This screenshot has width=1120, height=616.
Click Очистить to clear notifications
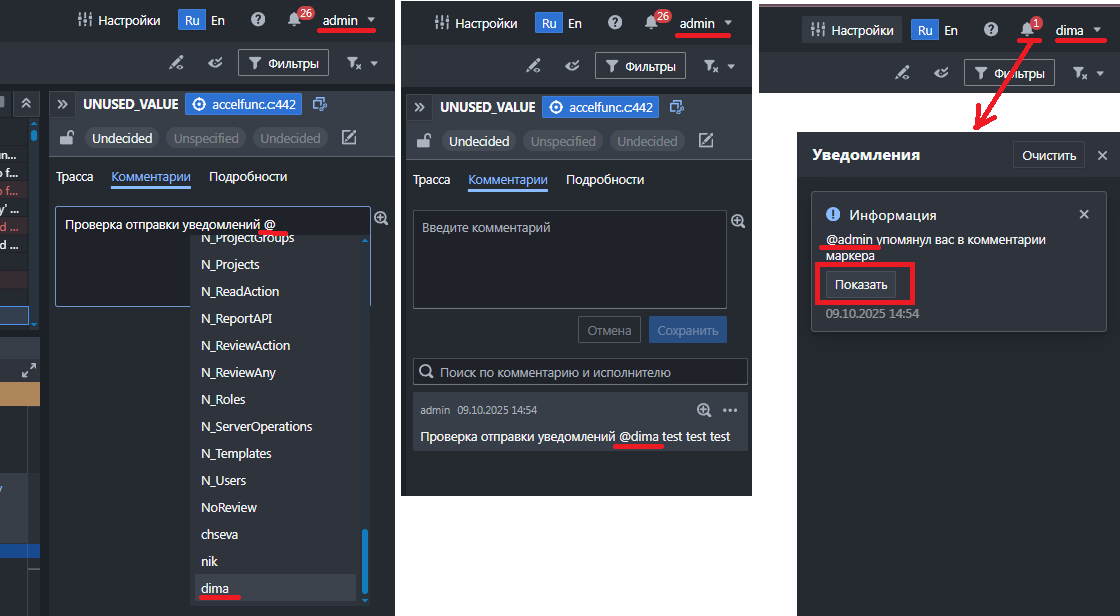[1049, 155]
